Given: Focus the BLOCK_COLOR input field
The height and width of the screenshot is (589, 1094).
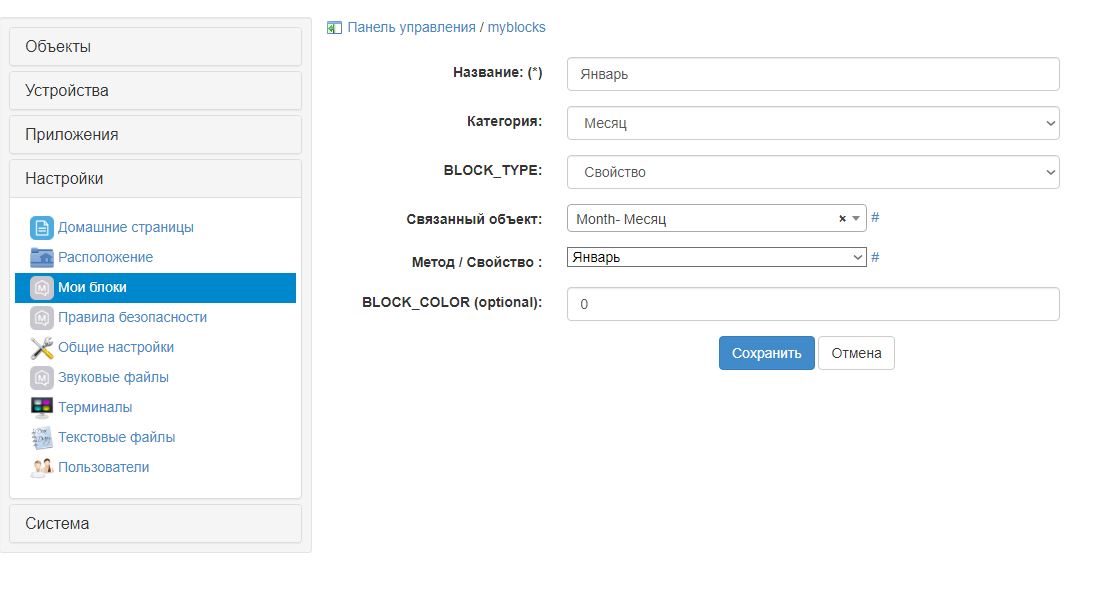Looking at the screenshot, I should 813,304.
